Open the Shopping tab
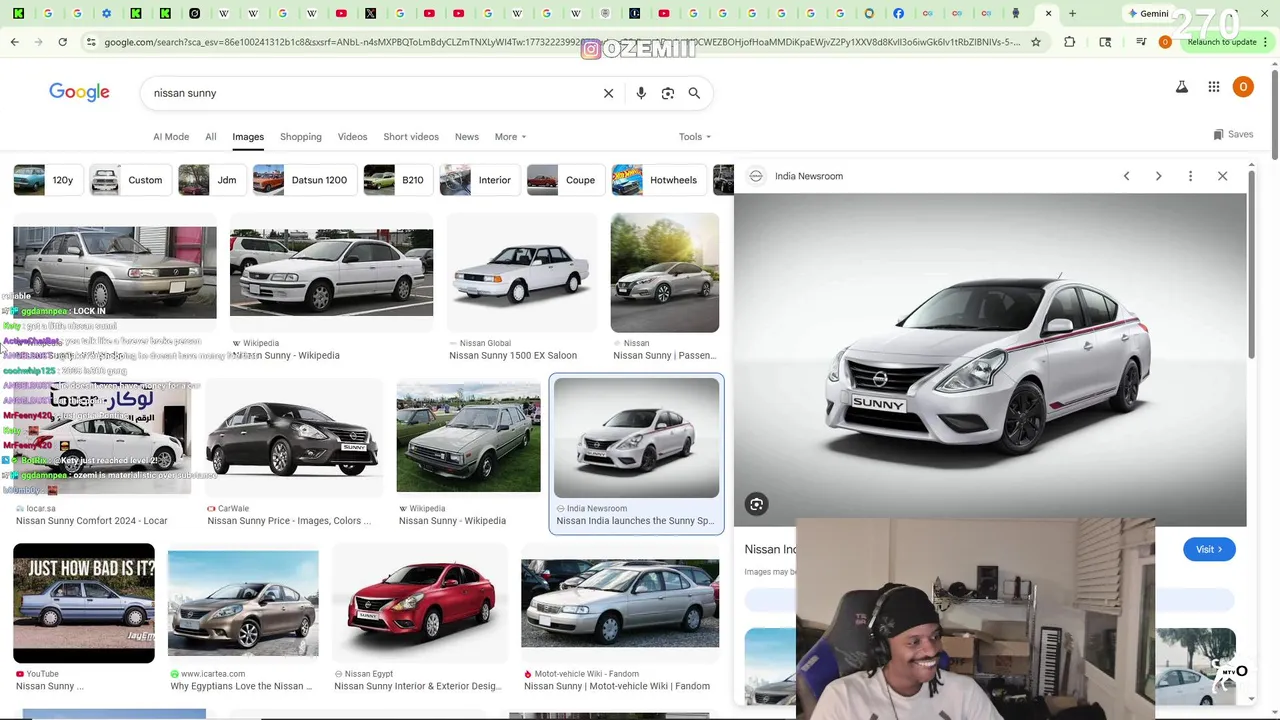The width and height of the screenshot is (1280, 720). tap(301, 137)
